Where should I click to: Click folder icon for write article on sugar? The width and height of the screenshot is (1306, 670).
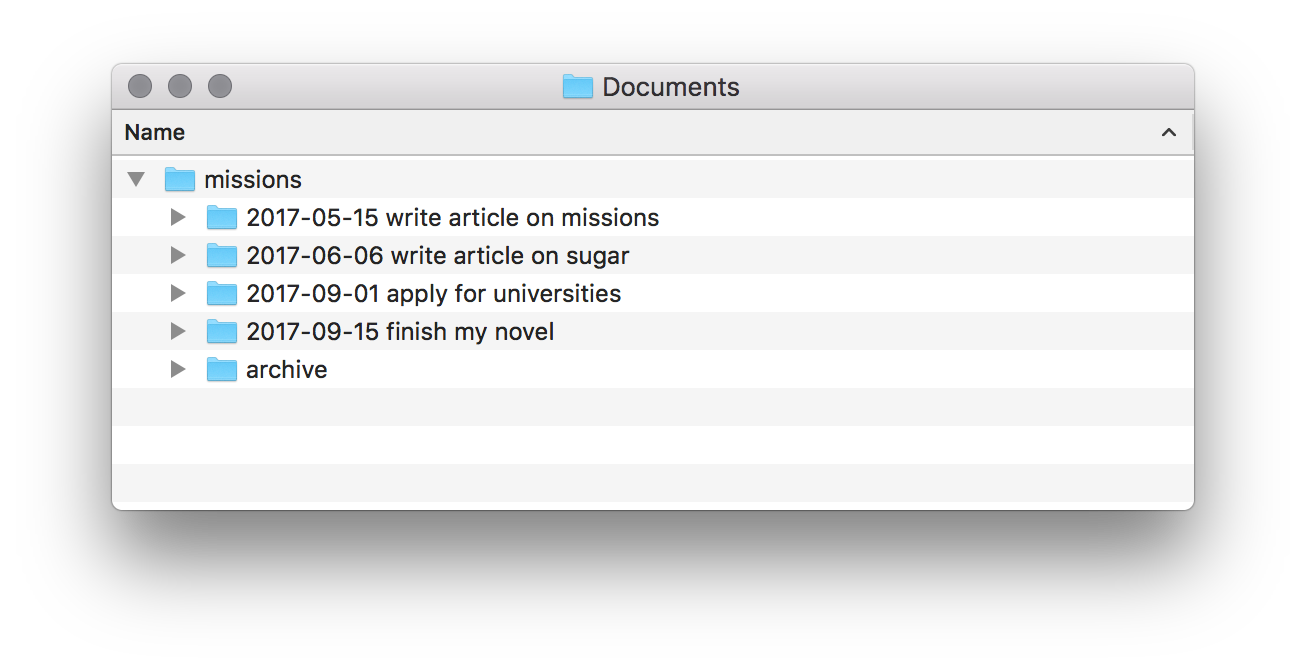[221, 256]
